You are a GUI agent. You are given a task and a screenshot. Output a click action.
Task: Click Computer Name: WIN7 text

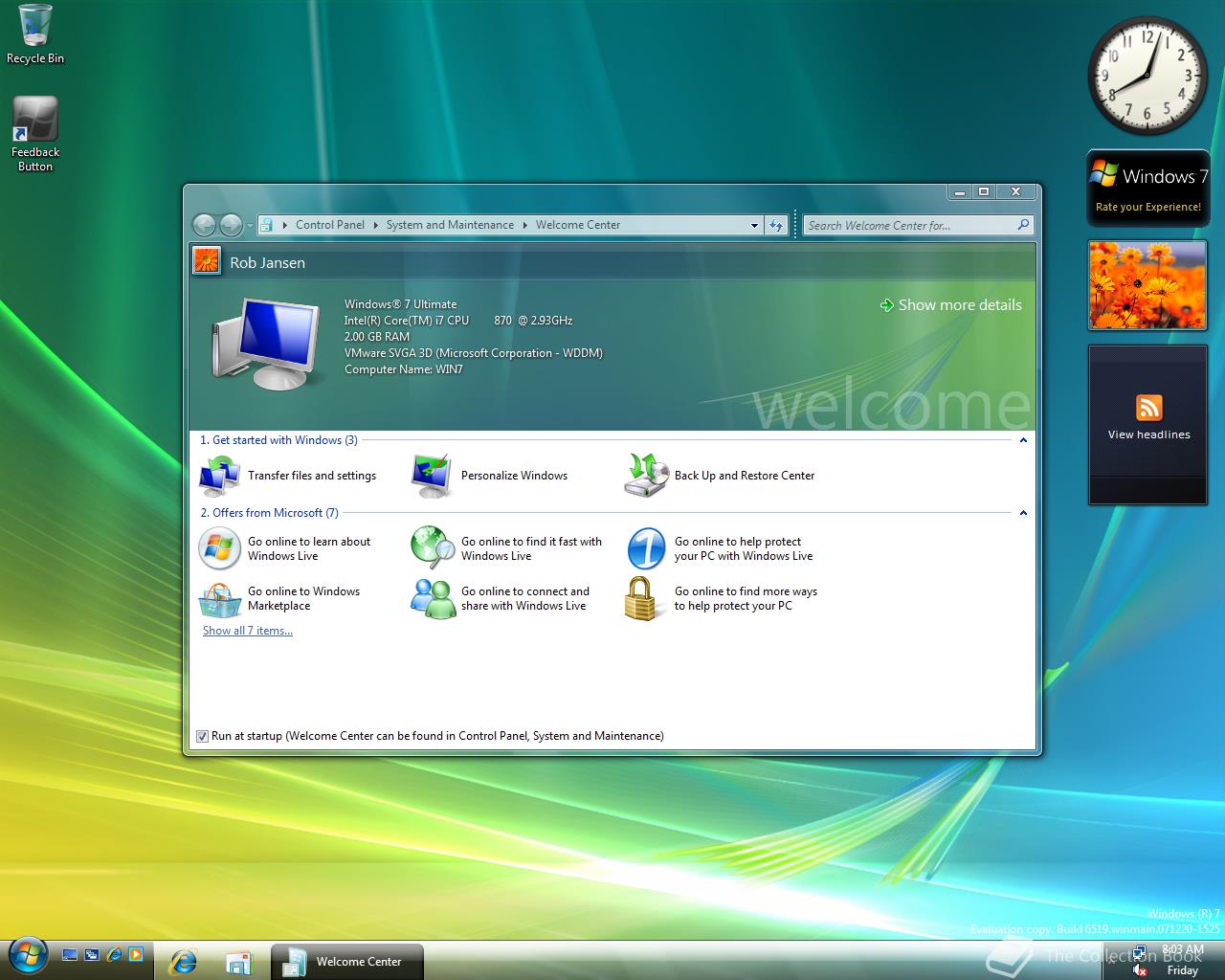click(404, 369)
